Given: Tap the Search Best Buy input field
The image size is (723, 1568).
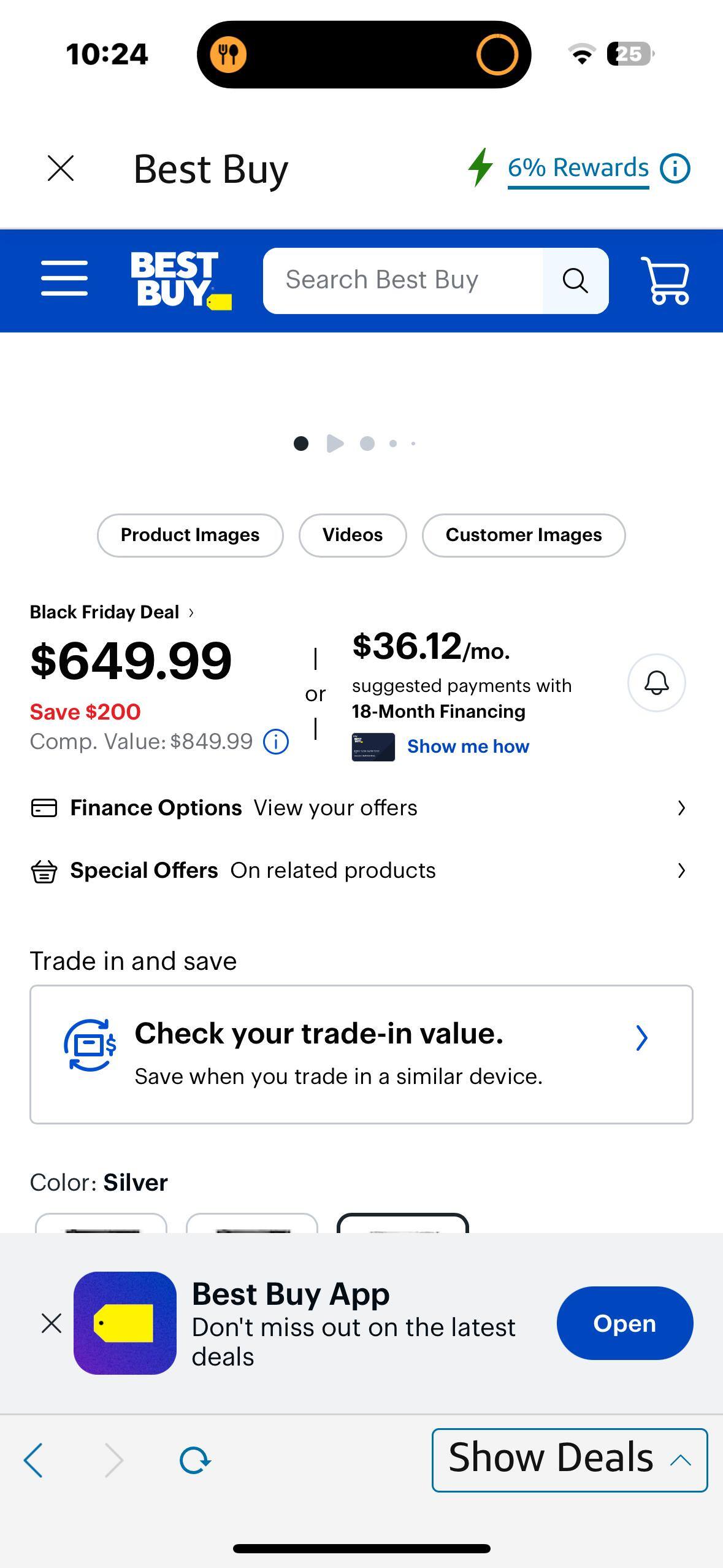Looking at the screenshot, I should coord(405,280).
